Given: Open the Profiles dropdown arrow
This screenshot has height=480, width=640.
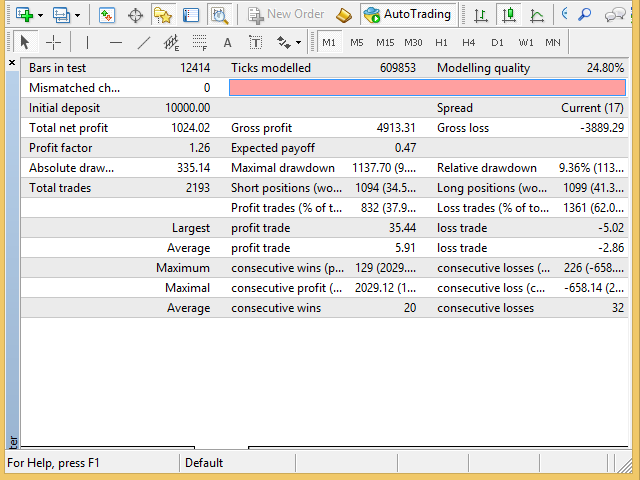Looking at the screenshot, I should click(77, 14).
